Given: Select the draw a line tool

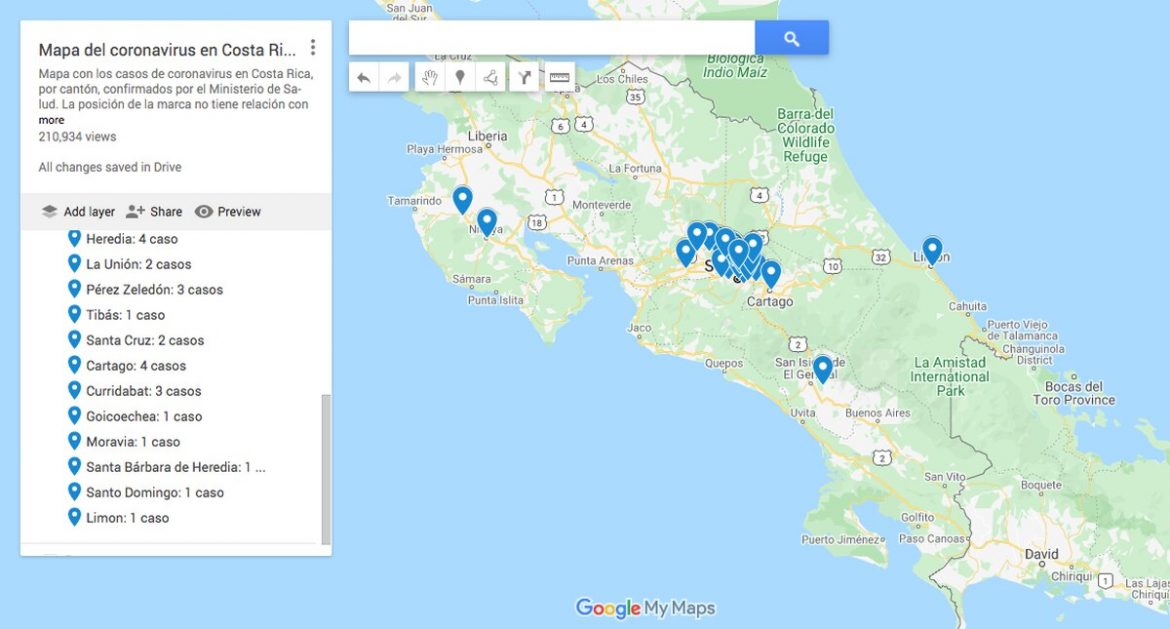Looking at the screenshot, I should [x=490, y=76].
